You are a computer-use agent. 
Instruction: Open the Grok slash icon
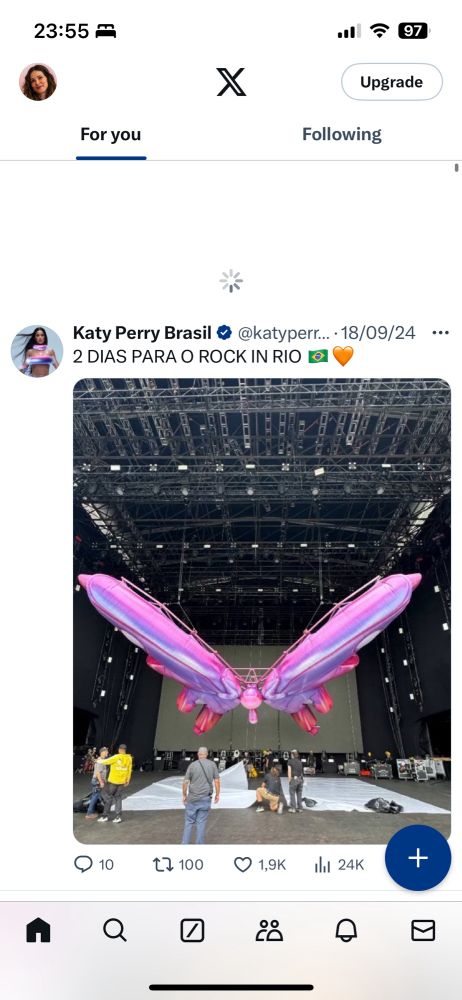[x=192, y=930]
